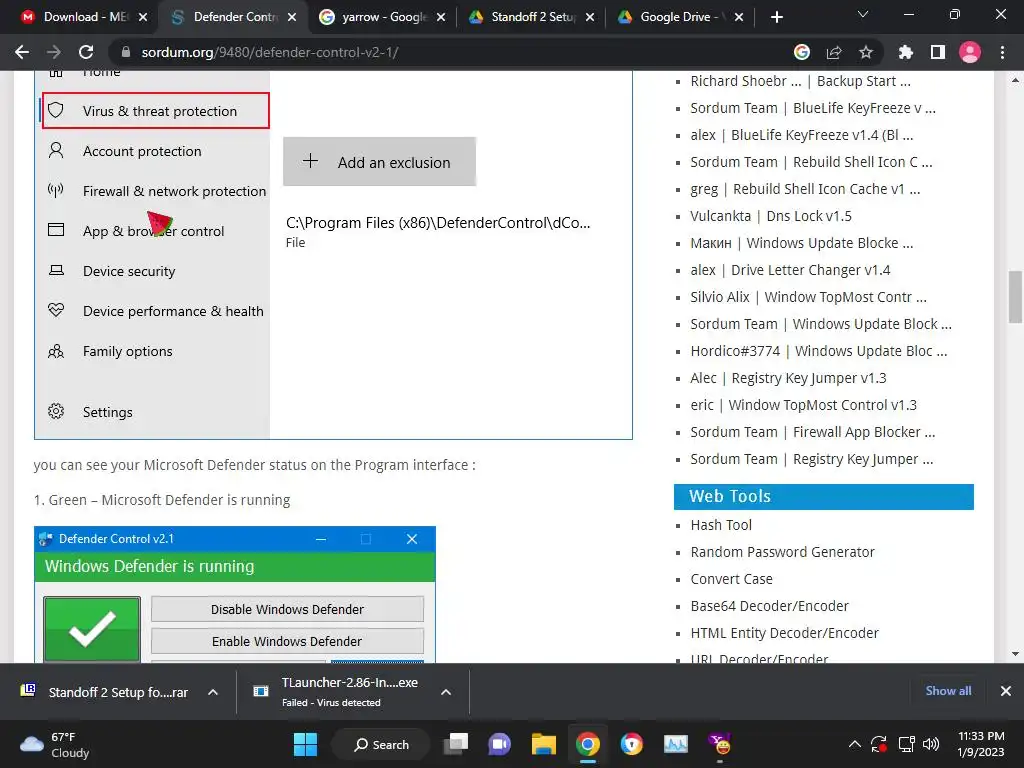Open greg Rebuild Shell Icon Cache comment
Image resolution: width=1024 pixels, height=768 pixels.
pos(805,189)
